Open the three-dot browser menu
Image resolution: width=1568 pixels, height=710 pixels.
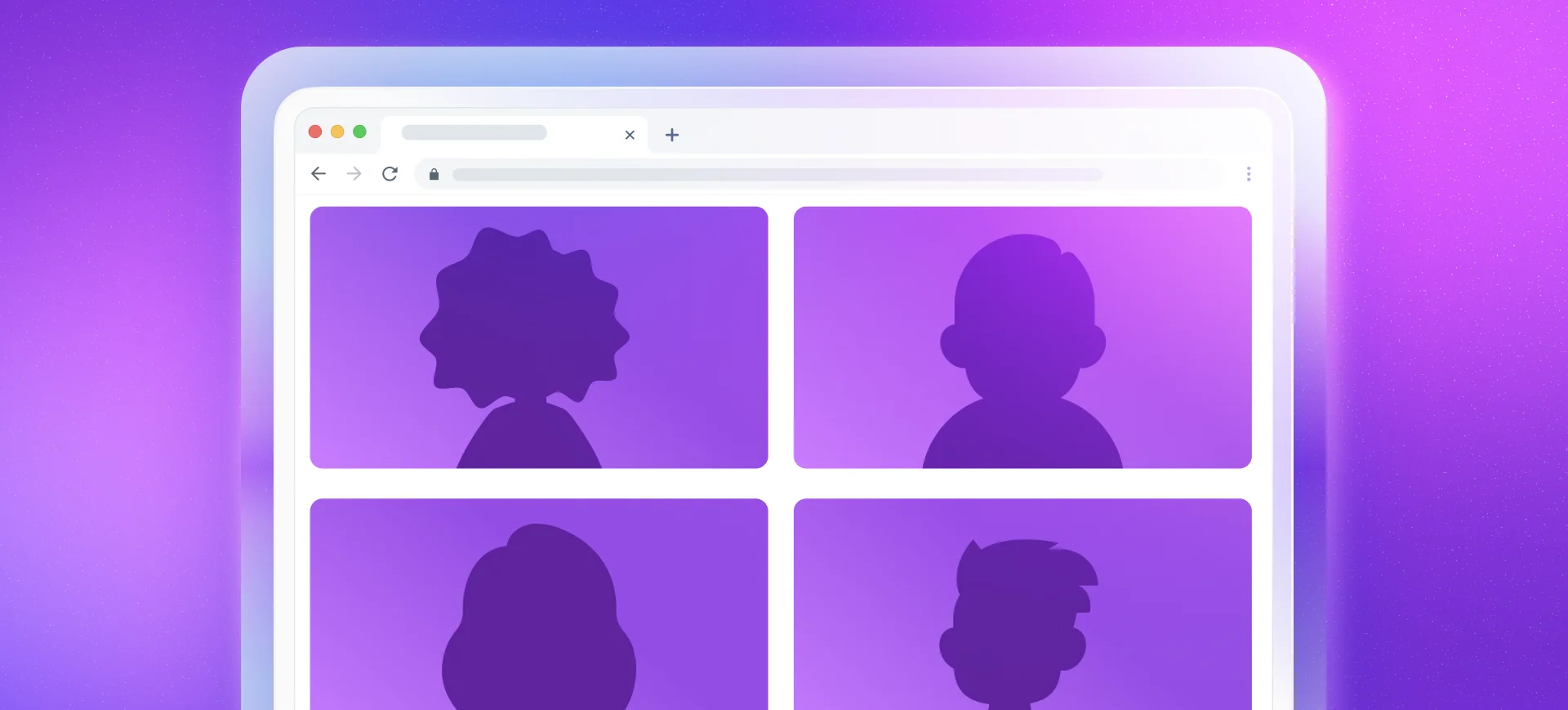(1248, 173)
